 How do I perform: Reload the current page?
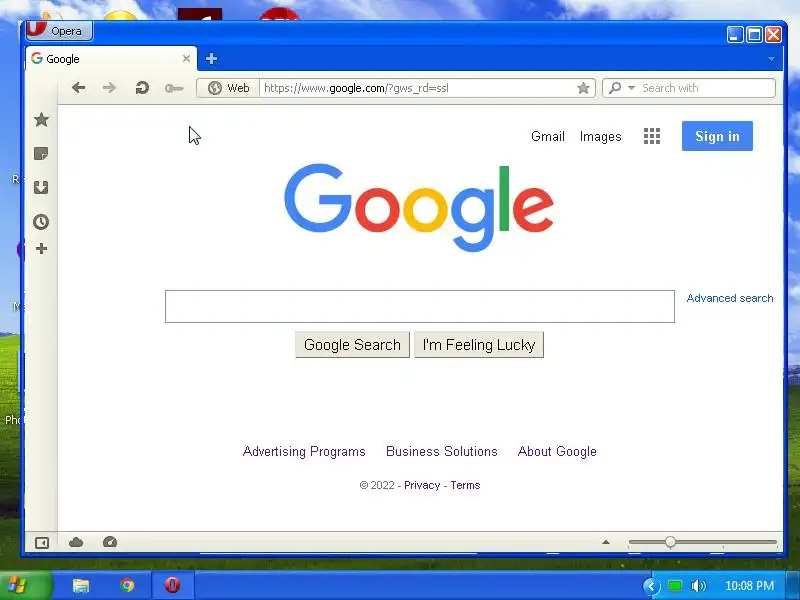[x=142, y=88]
